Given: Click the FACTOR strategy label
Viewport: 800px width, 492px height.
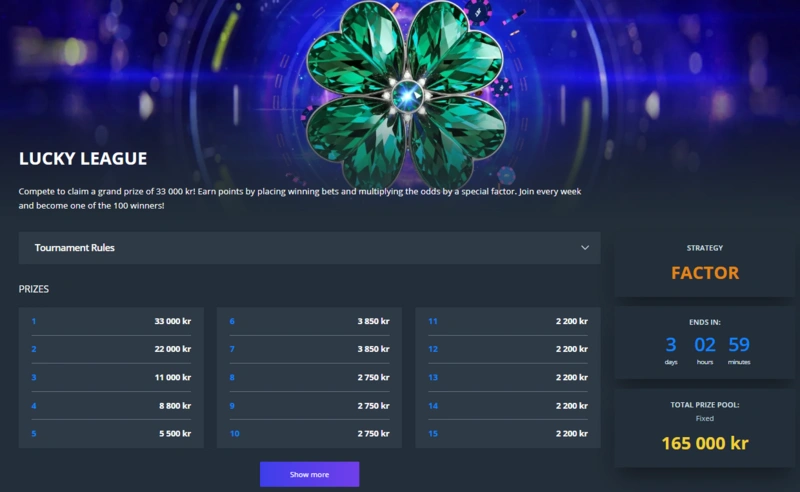Looking at the screenshot, I should pos(705,272).
